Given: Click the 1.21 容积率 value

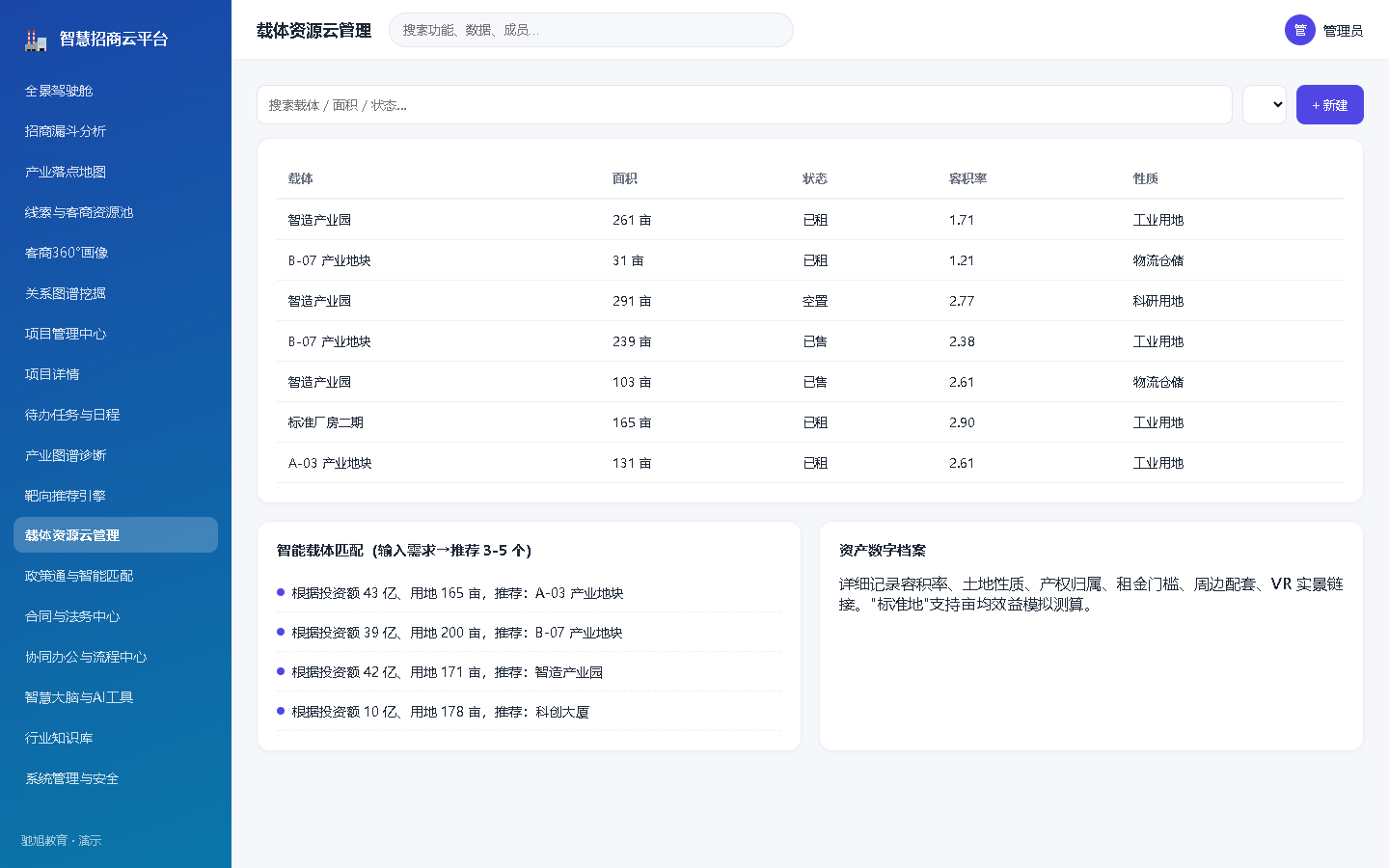Looking at the screenshot, I should point(962,260).
